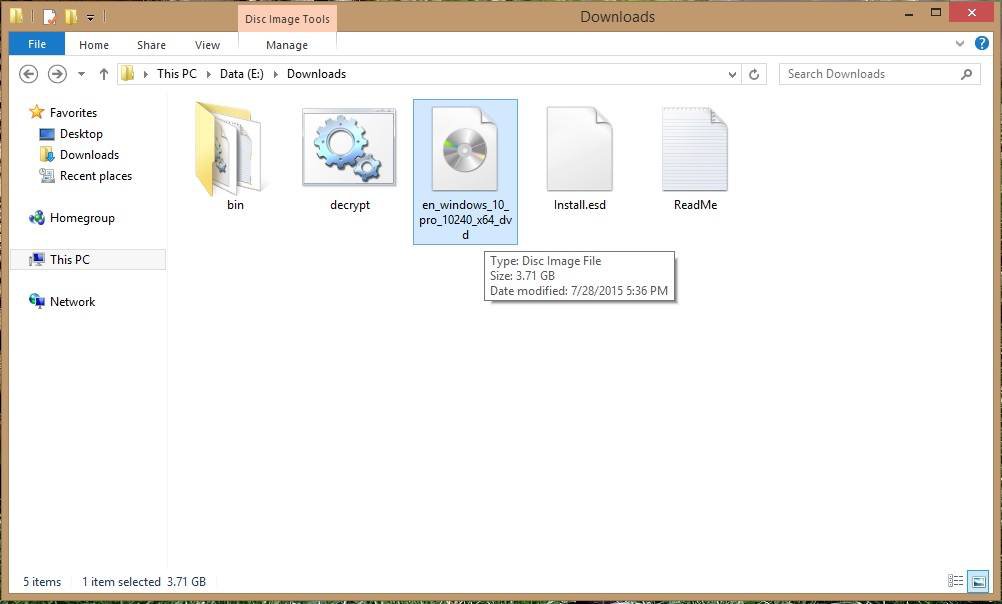Screen dimensions: 1002x604
Task: Select Downloads under Favorites
Action: click(89, 155)
